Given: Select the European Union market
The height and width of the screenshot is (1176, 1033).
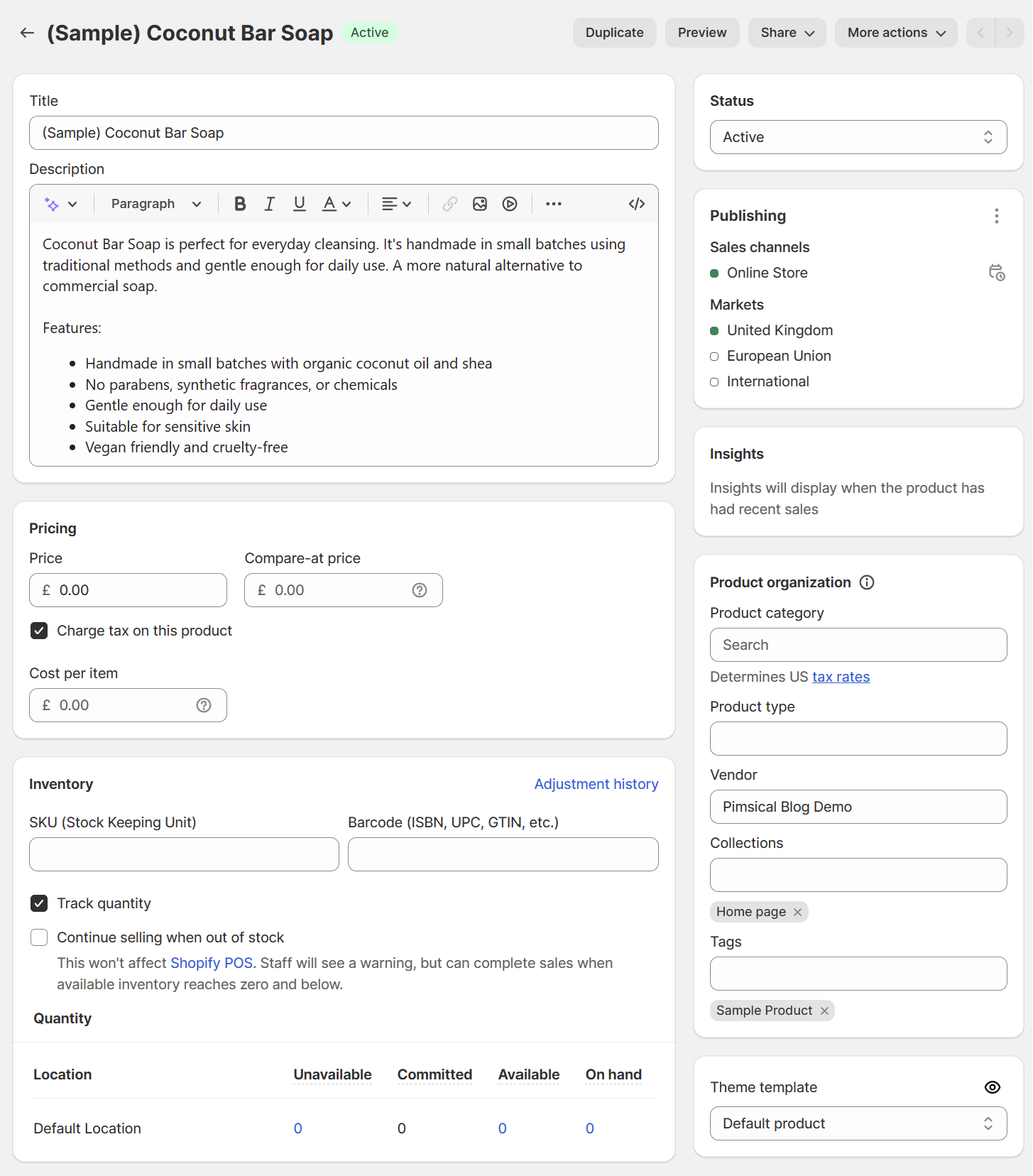Looking at the screenshot, I should (779, 356).
